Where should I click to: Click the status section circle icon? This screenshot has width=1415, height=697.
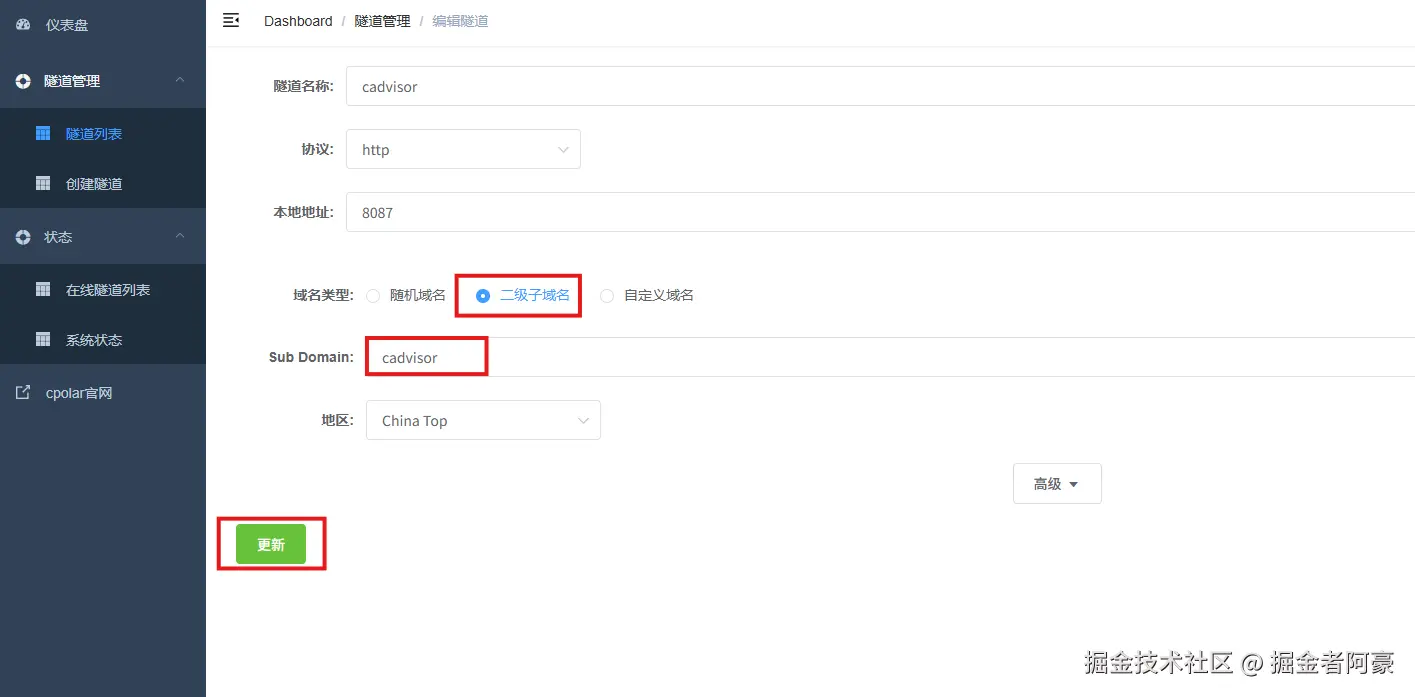pos(23,237)
